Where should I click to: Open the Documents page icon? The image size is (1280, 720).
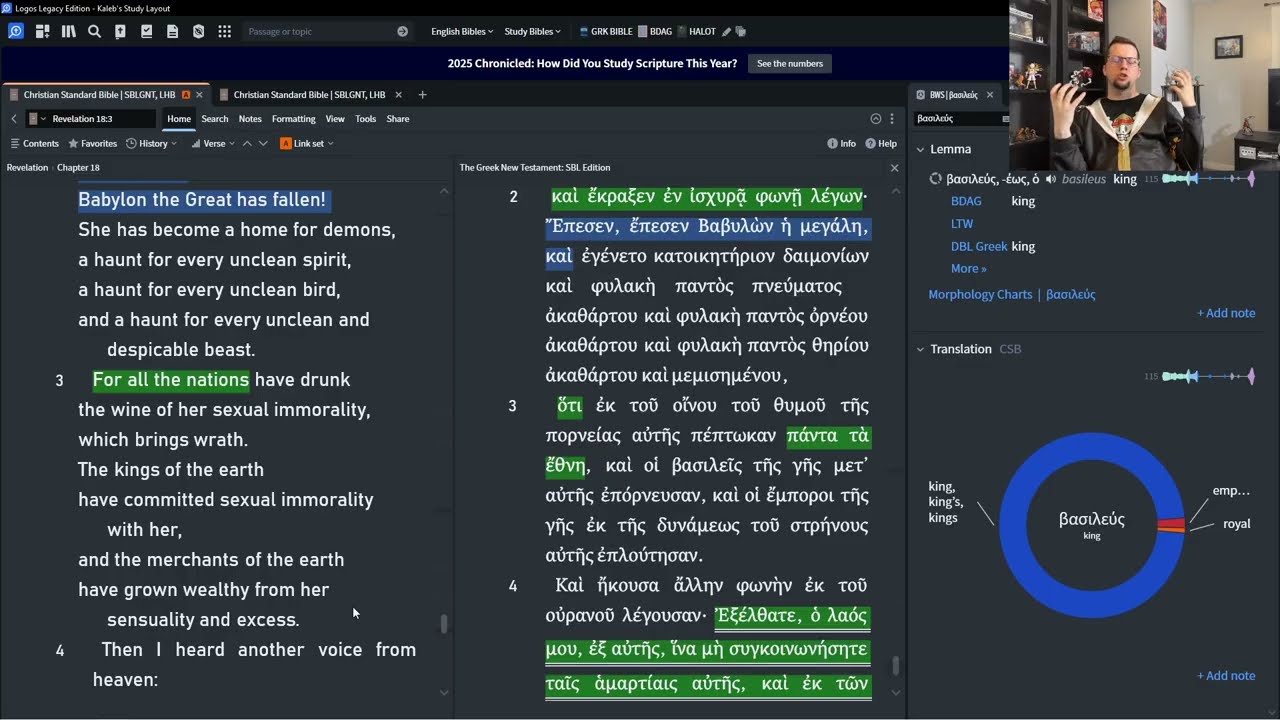[172, 31]
